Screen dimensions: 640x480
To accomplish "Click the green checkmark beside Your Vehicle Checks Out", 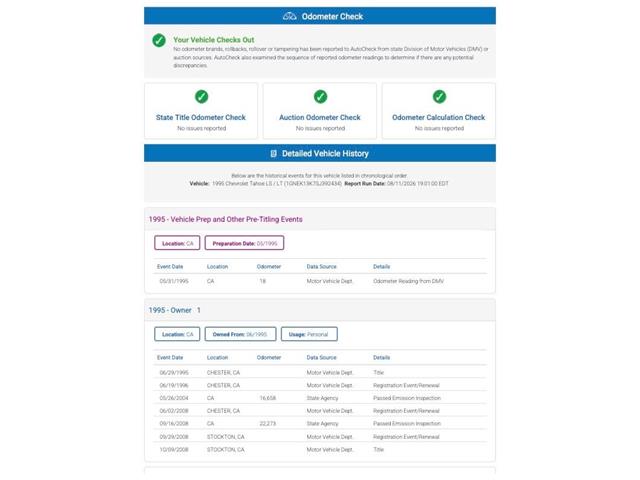I will click(x=159, y=40).
